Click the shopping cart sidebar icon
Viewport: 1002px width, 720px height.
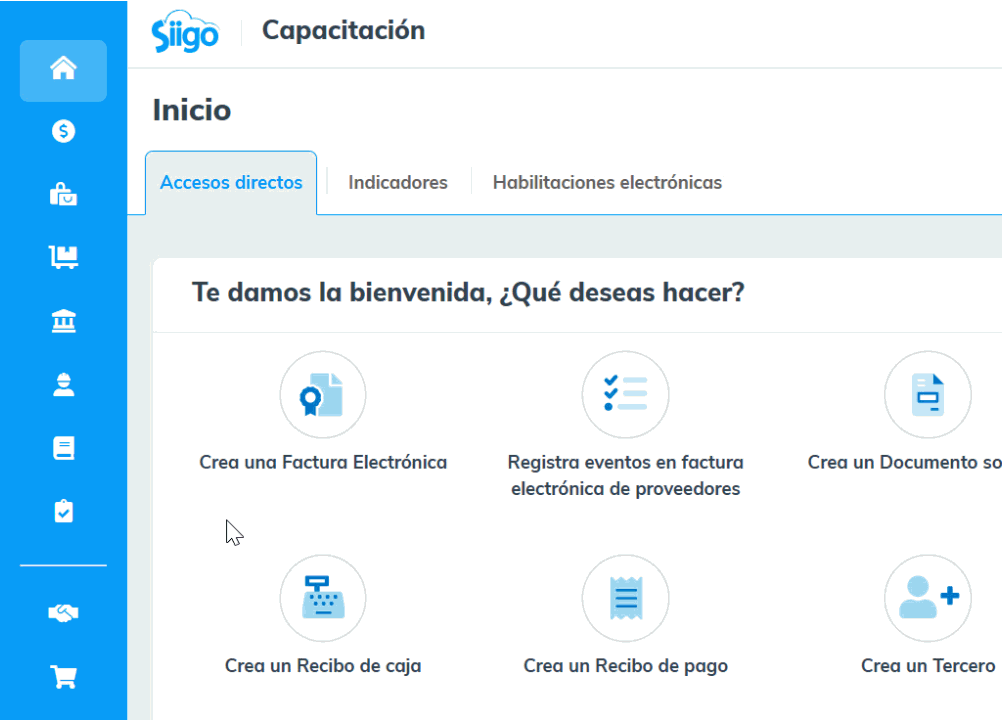[x=63, y=677]
